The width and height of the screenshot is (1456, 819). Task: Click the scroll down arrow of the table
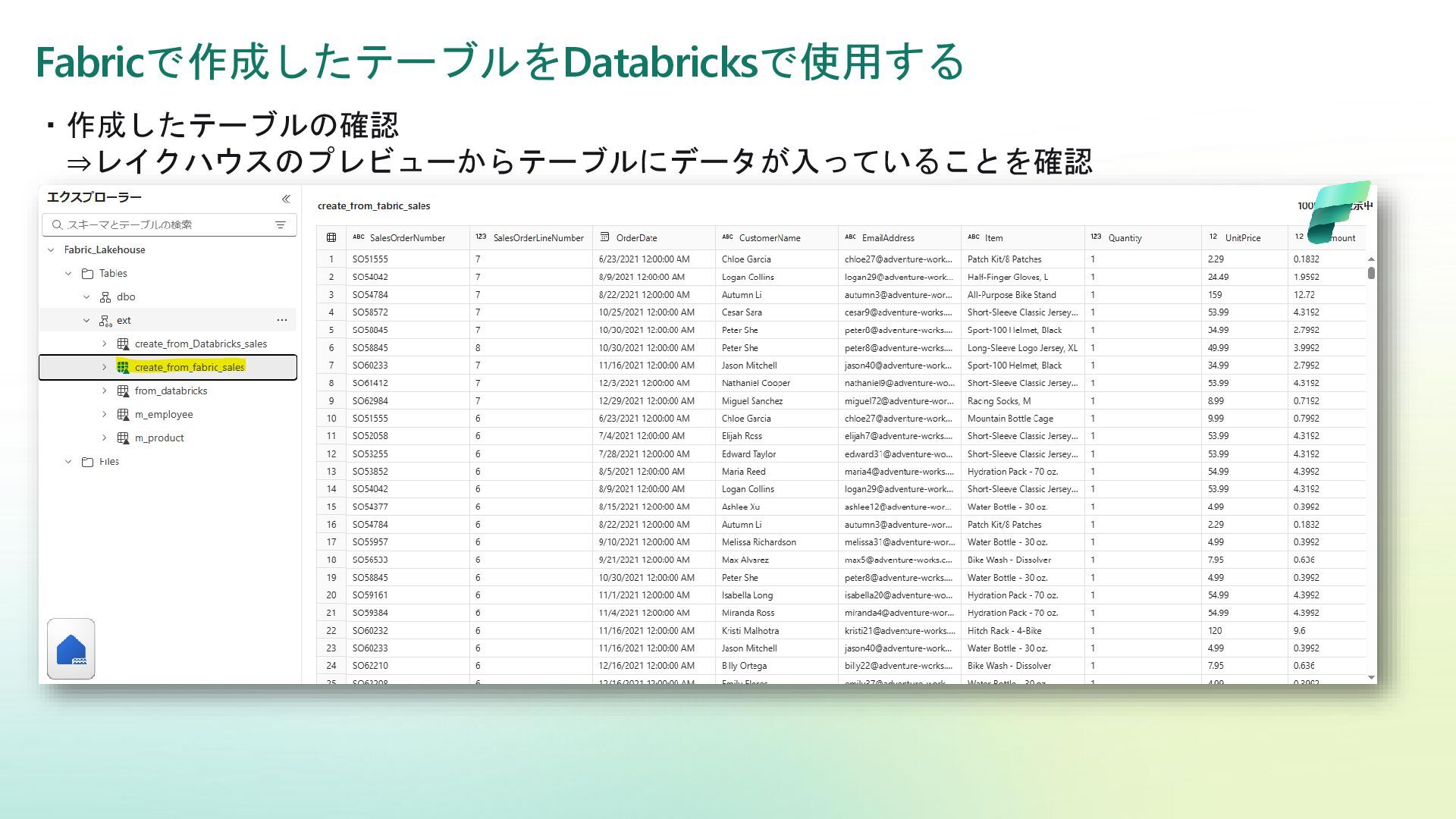click(1371, 677)
